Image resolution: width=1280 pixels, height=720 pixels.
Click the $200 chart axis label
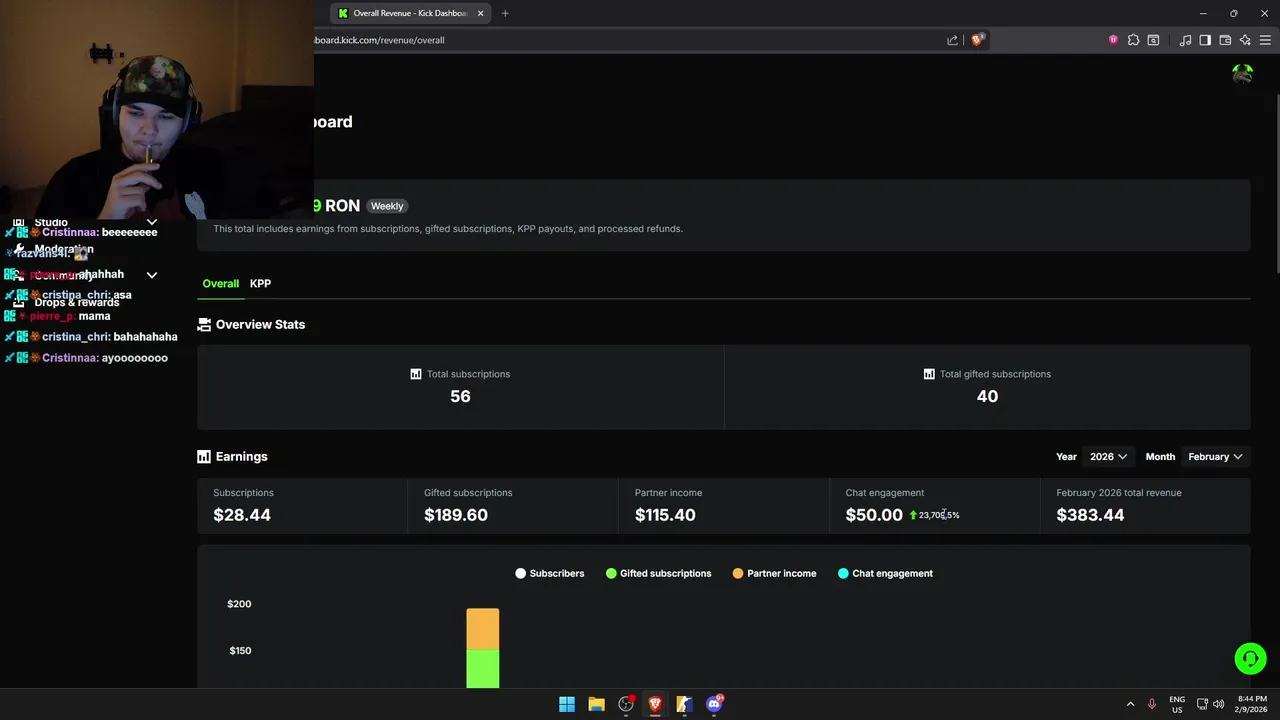pos(239,604)
